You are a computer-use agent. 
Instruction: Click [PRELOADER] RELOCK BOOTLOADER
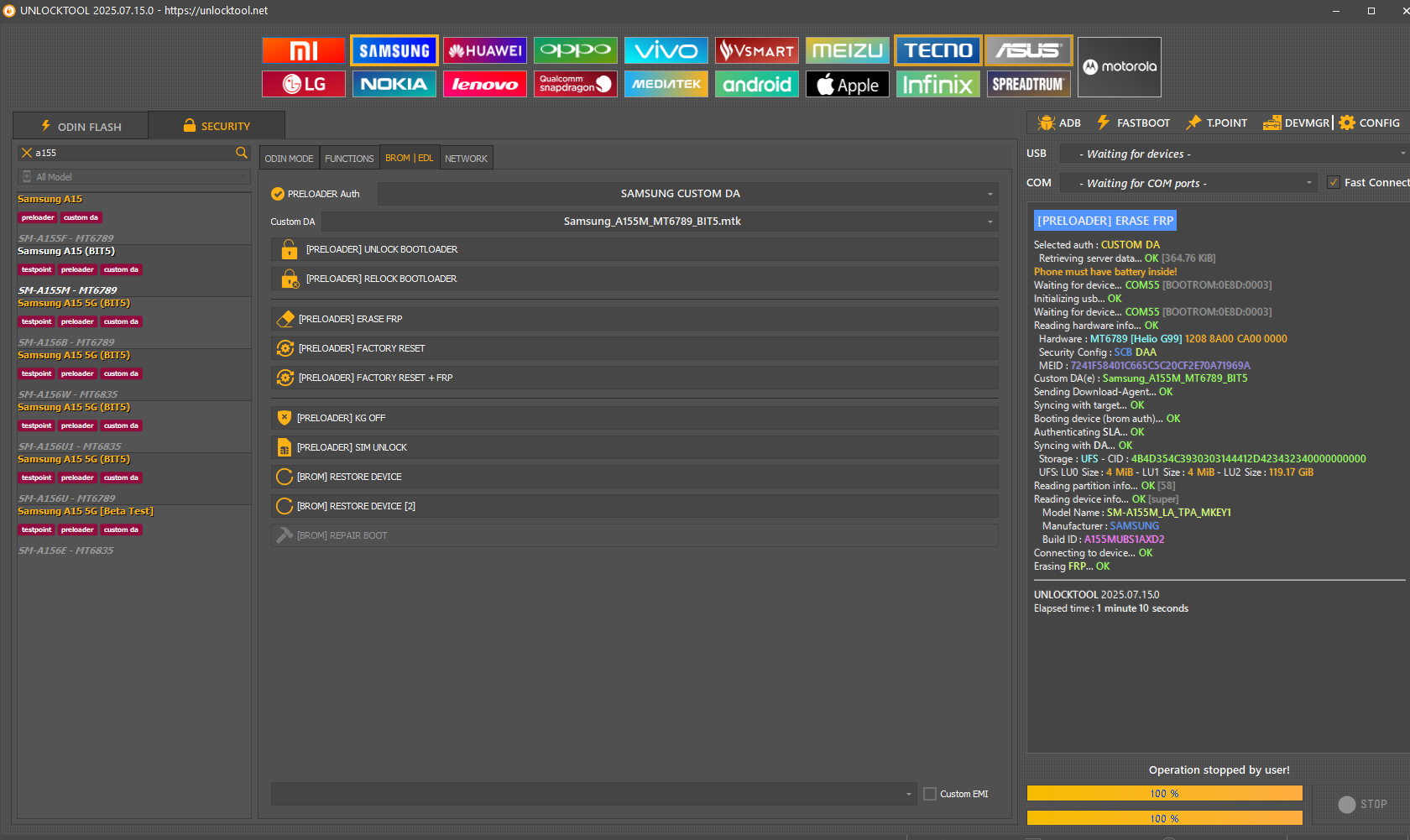coord(634,279)
